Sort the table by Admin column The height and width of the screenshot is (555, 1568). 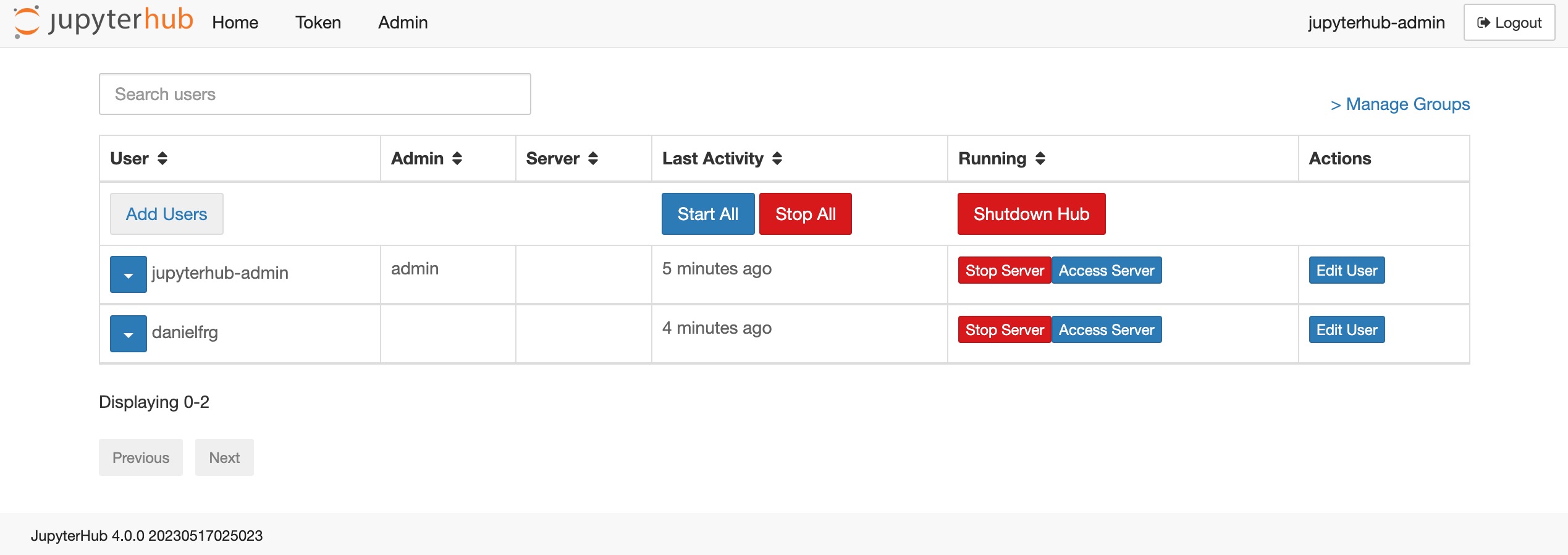pos(457,159)
